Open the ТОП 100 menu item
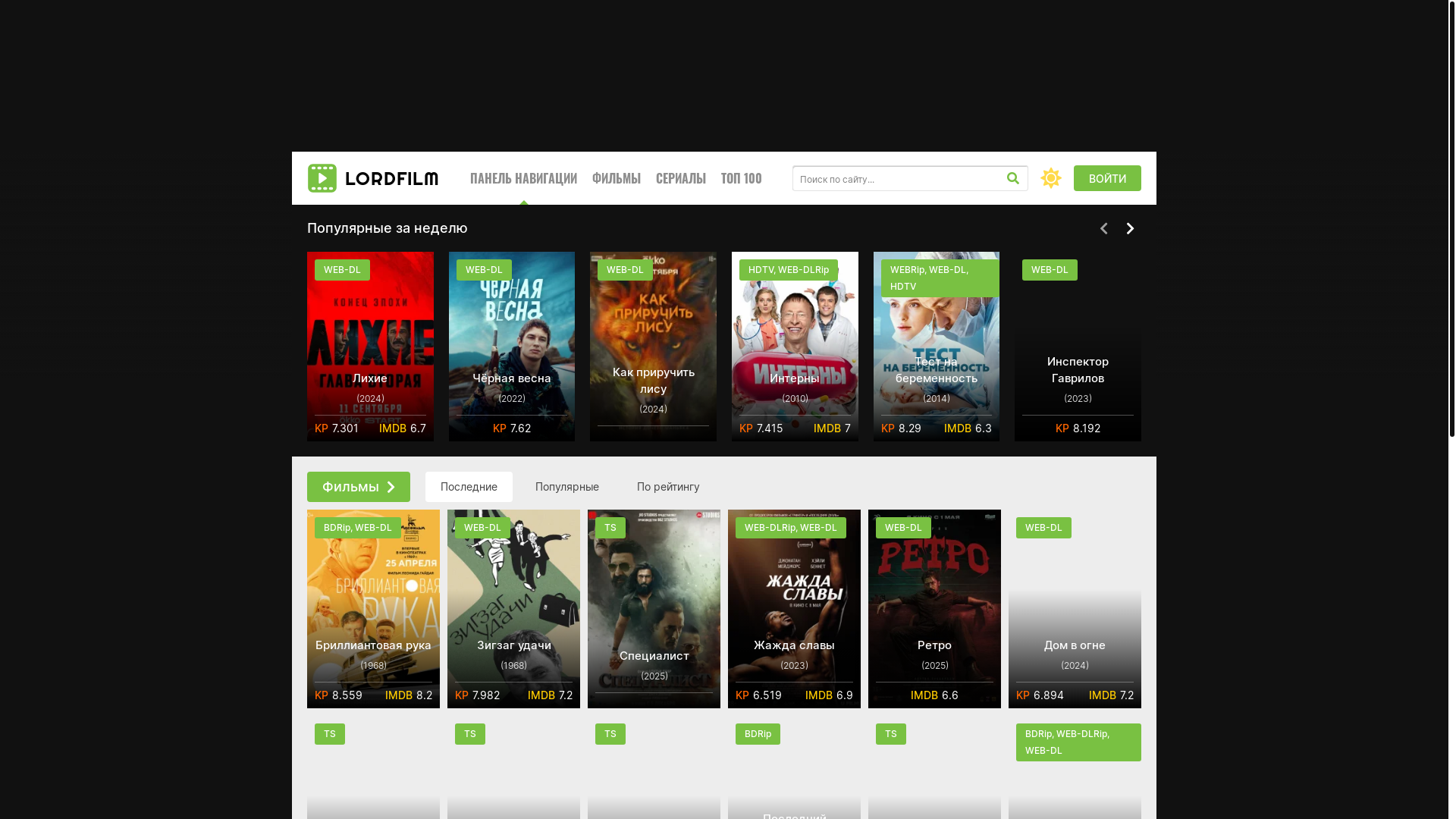 742,178
